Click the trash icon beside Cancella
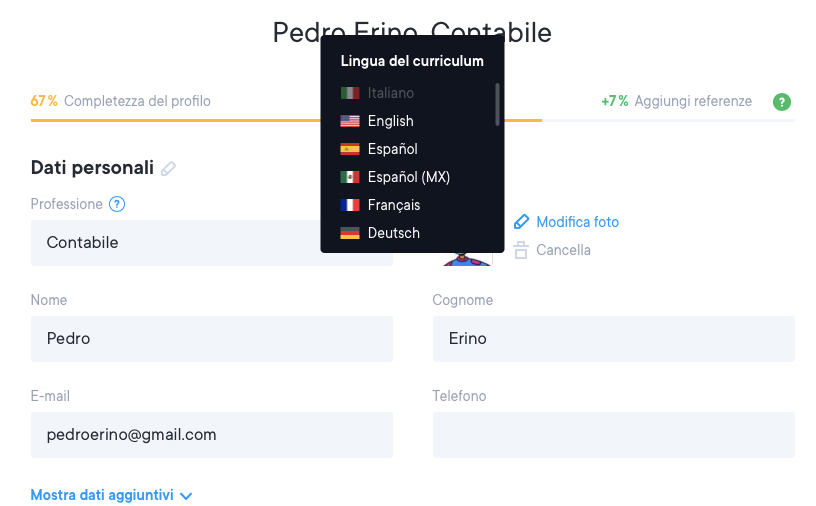 521,250
